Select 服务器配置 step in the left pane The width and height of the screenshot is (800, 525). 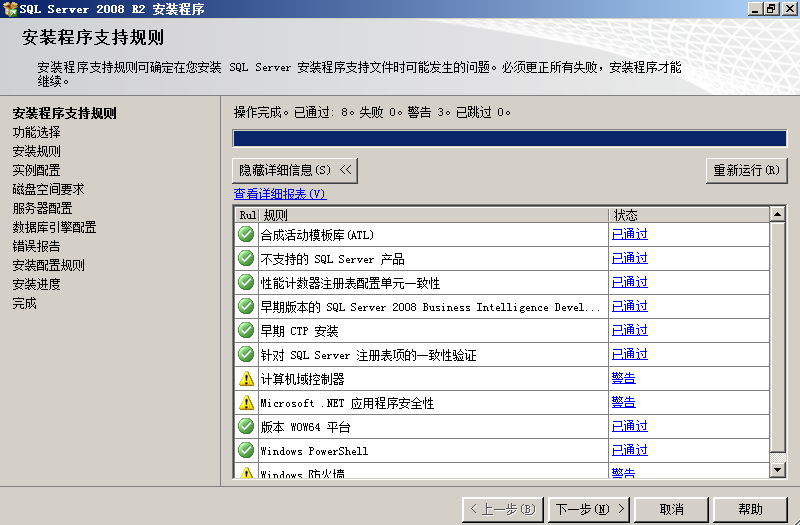(42, 208)
